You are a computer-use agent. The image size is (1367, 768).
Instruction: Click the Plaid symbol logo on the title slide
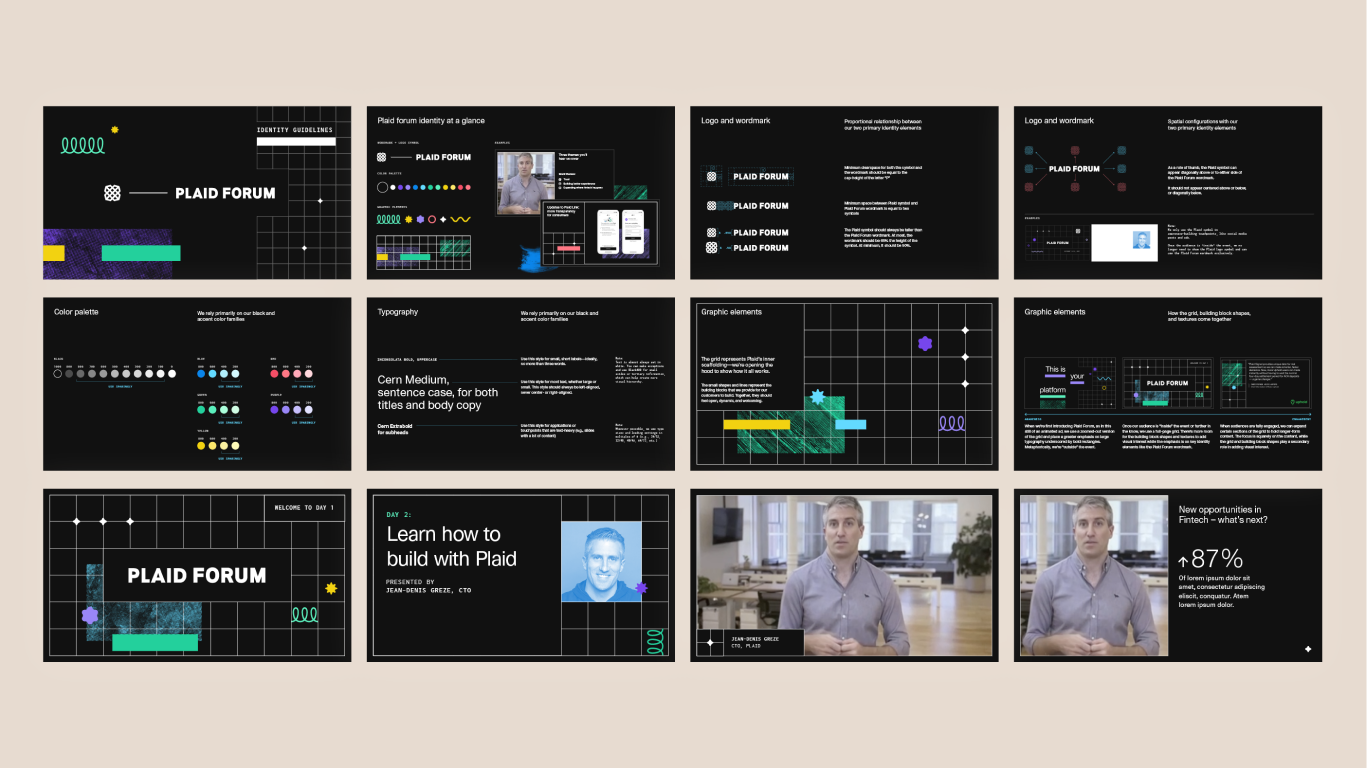(112, 193)
